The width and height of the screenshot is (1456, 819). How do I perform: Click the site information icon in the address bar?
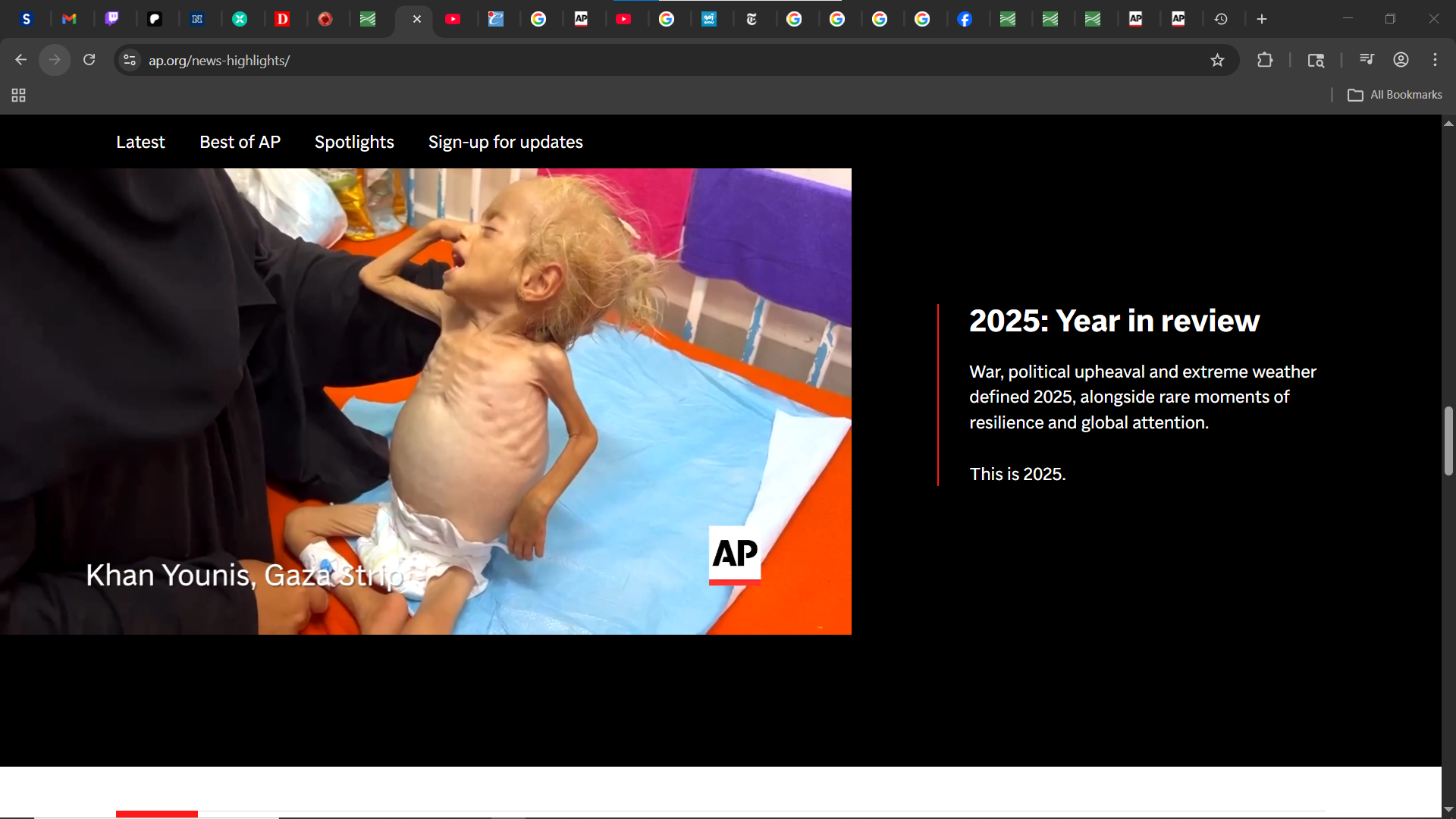click(130, 60)
